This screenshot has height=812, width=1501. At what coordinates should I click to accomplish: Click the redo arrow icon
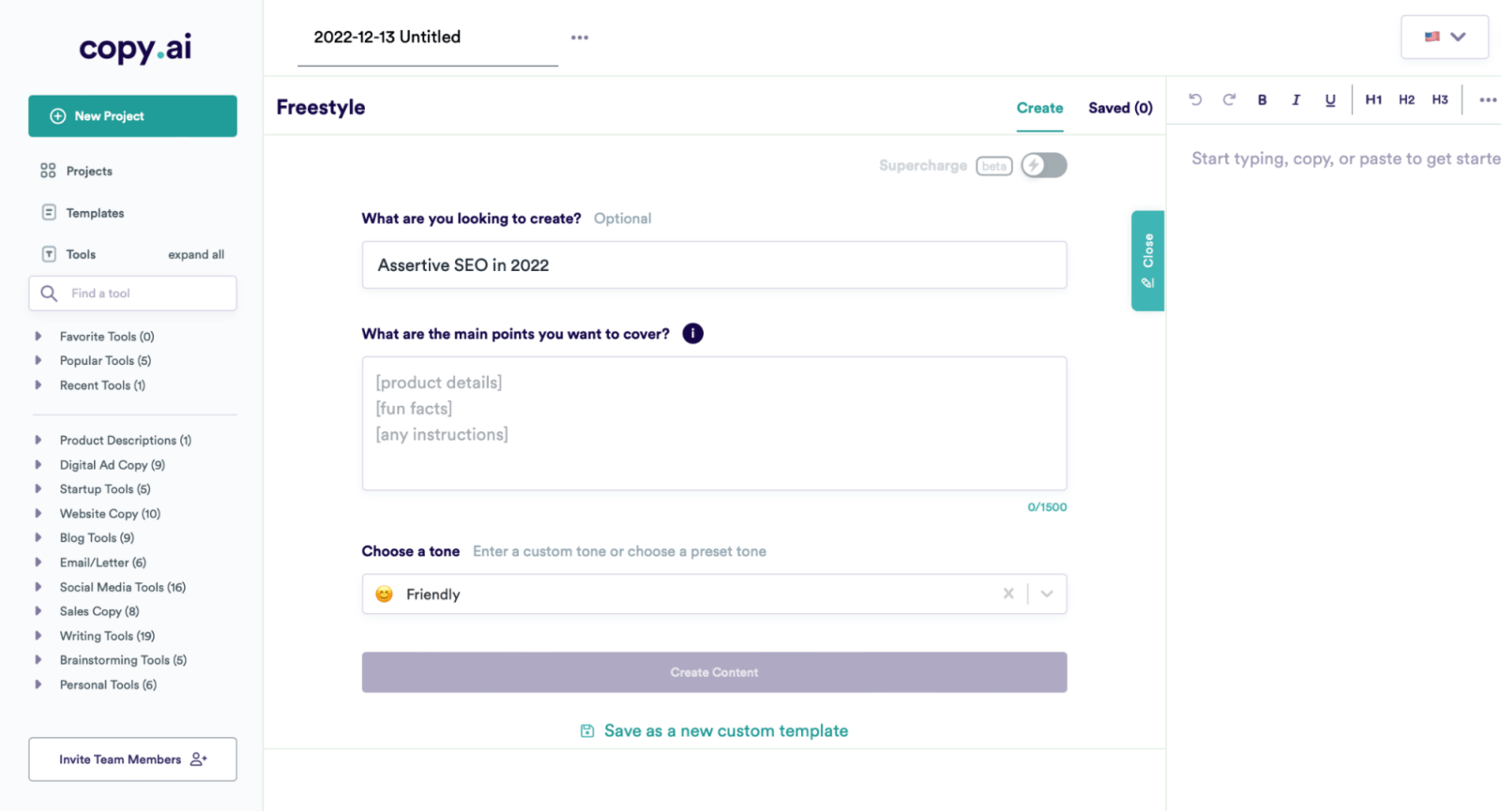pyautogui.click(x=1229, y=99)
